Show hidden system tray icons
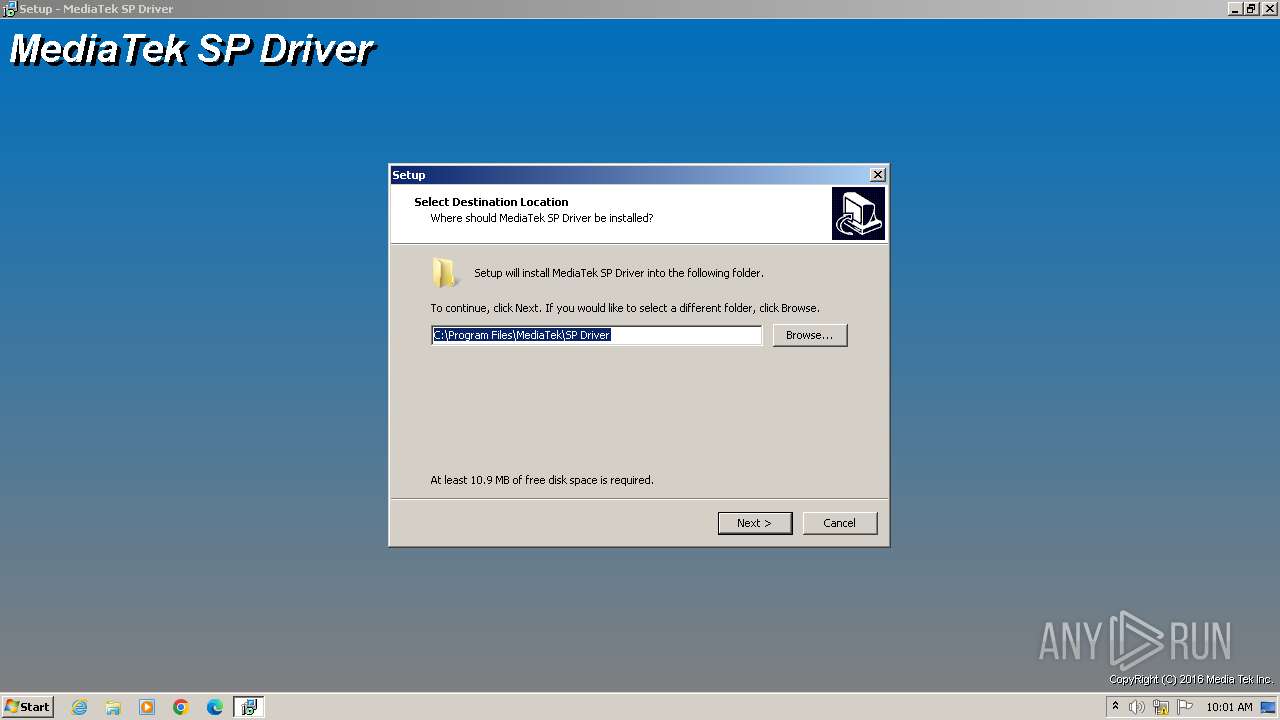 pyautogui.click(x=1115, y=707)
